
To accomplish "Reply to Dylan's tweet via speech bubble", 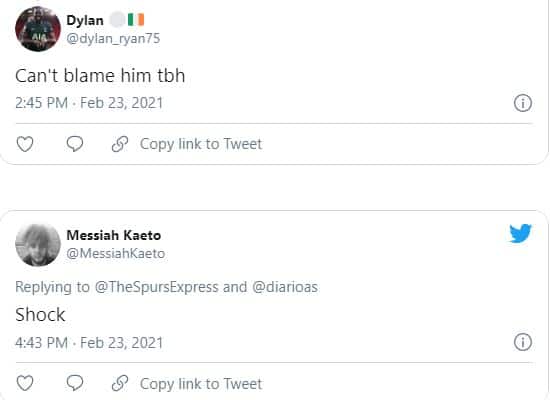I will tap(75, 144).
